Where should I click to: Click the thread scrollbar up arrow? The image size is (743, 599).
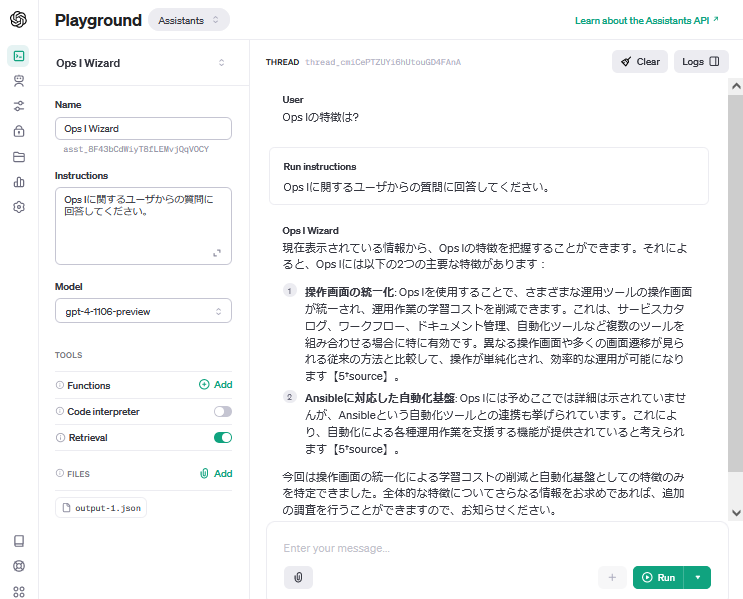736,86
